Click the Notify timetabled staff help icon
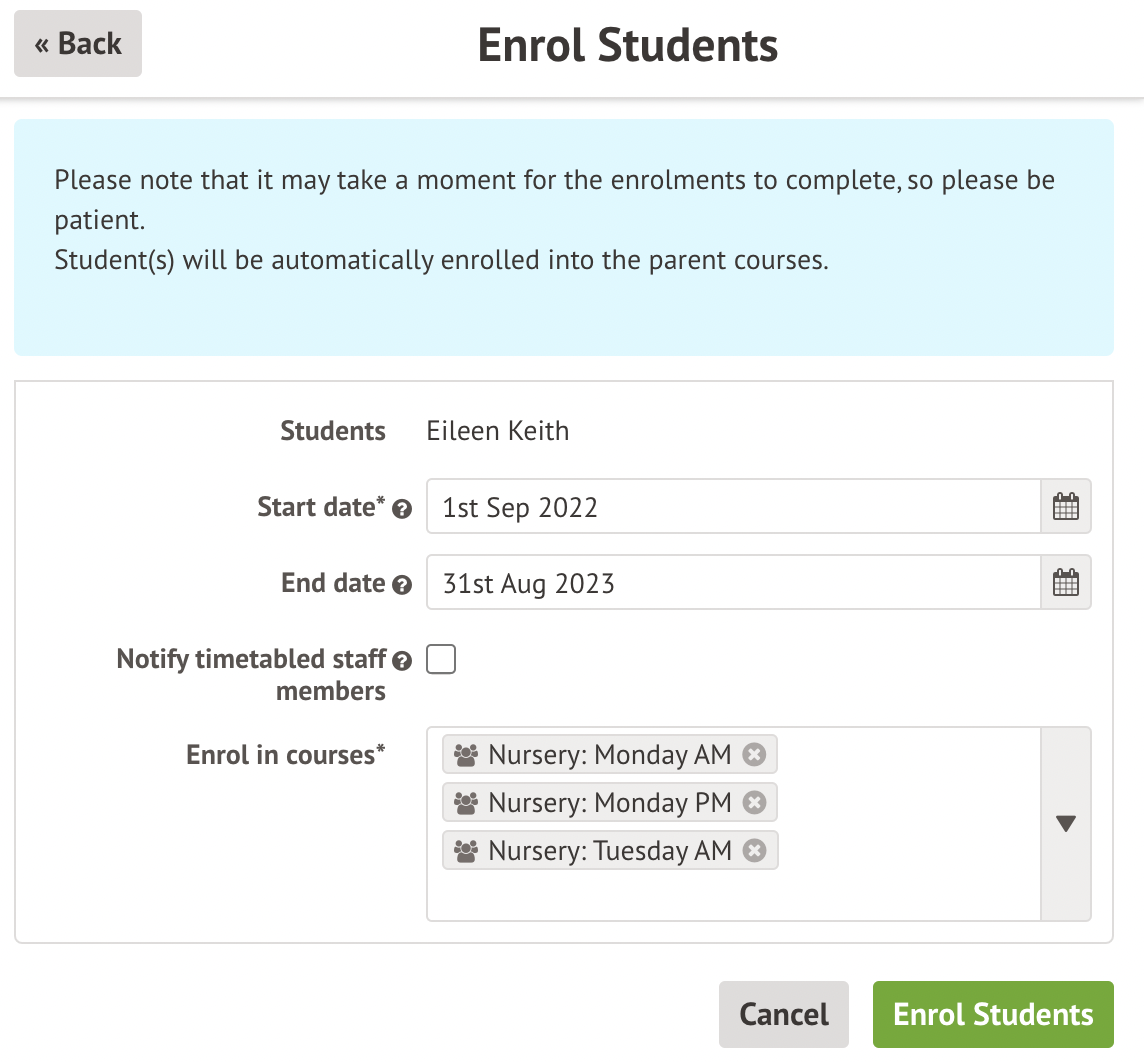 tap(402, 661)
